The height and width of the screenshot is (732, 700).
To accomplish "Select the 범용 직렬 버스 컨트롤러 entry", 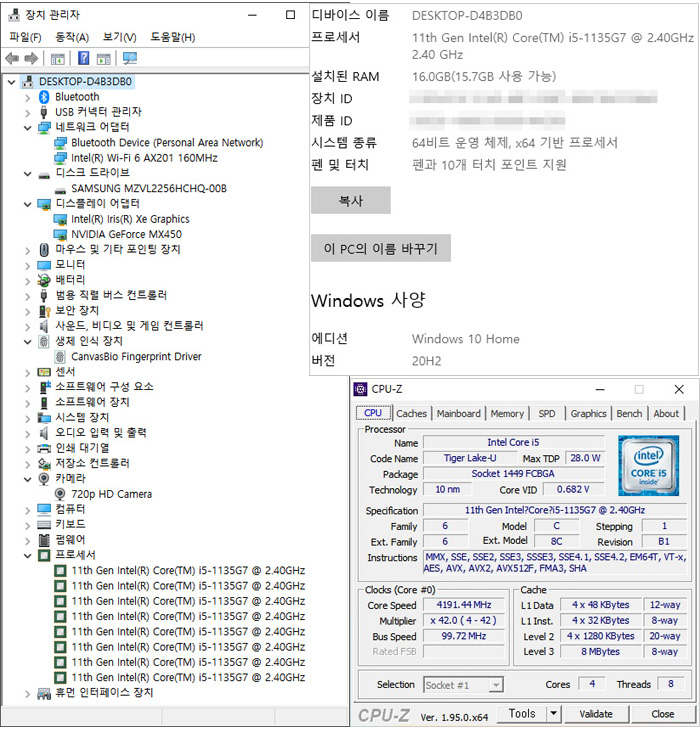I will 111,296.
